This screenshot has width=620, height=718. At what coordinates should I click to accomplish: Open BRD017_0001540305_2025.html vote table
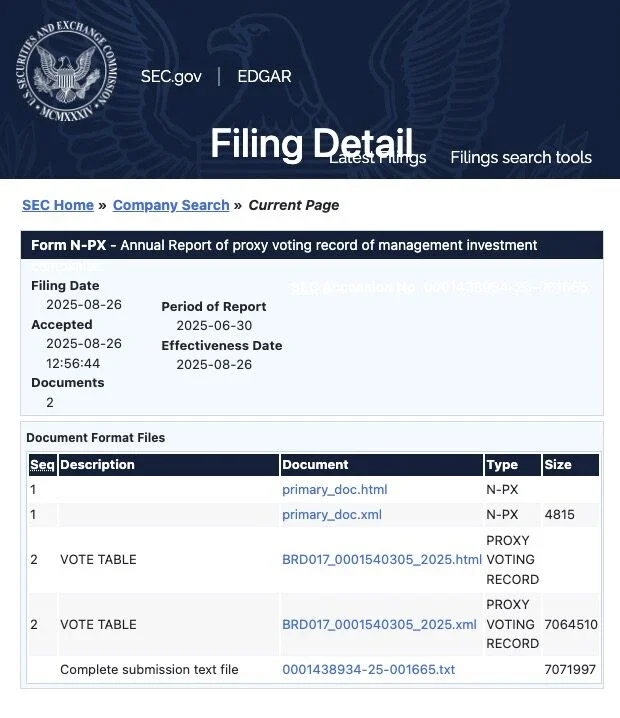[382, 560]
